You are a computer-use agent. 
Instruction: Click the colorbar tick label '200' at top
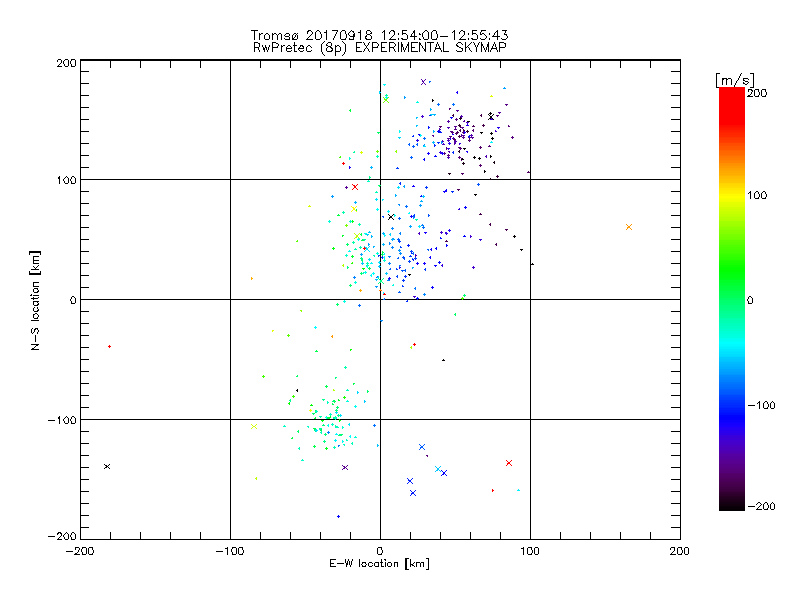(x=757, y=93)
